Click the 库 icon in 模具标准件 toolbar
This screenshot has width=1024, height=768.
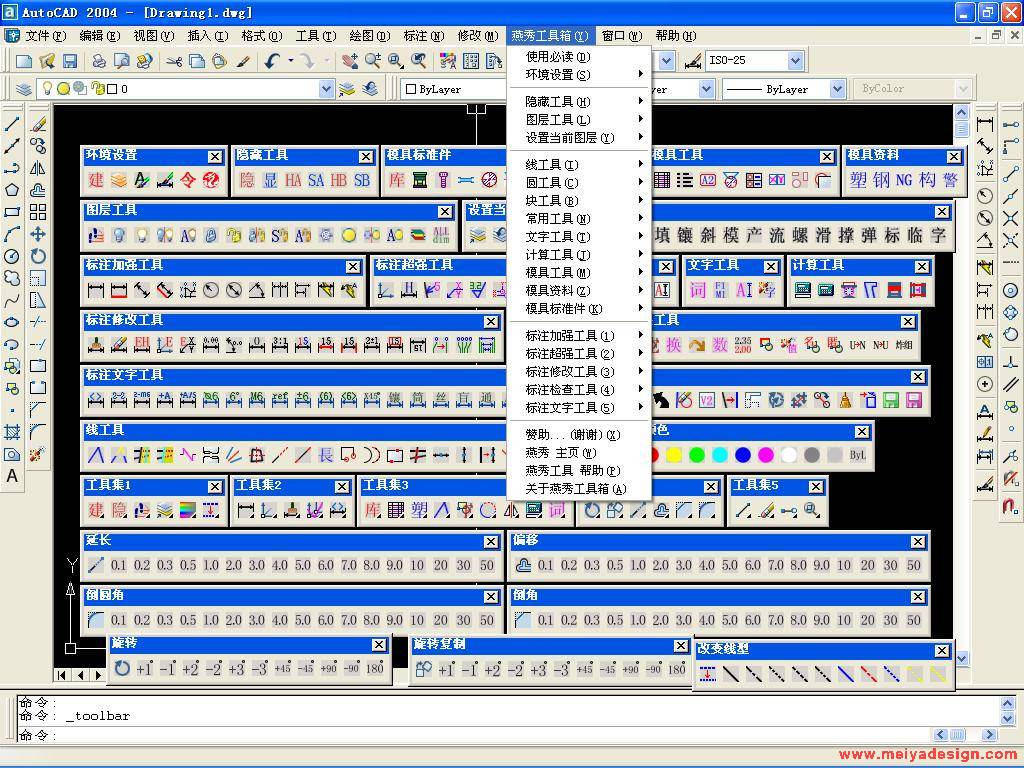coord(396,180)
